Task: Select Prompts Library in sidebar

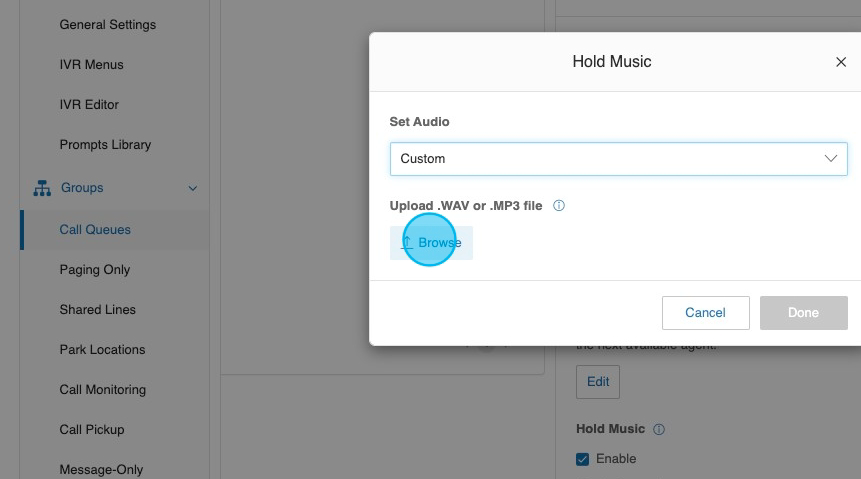Action: (105, 145)
